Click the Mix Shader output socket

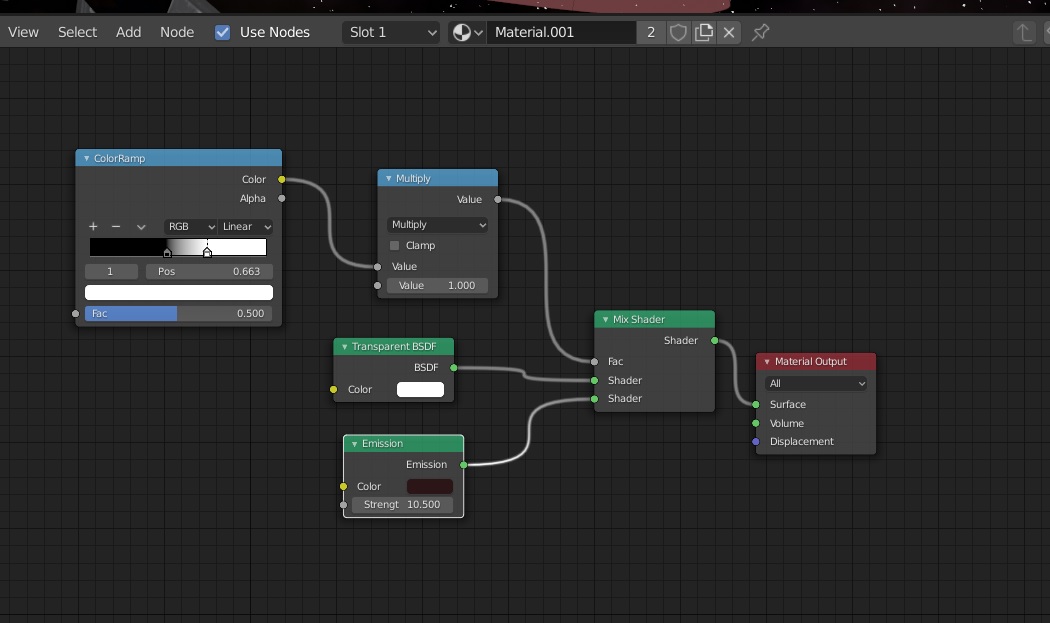(x=715, y=340)
